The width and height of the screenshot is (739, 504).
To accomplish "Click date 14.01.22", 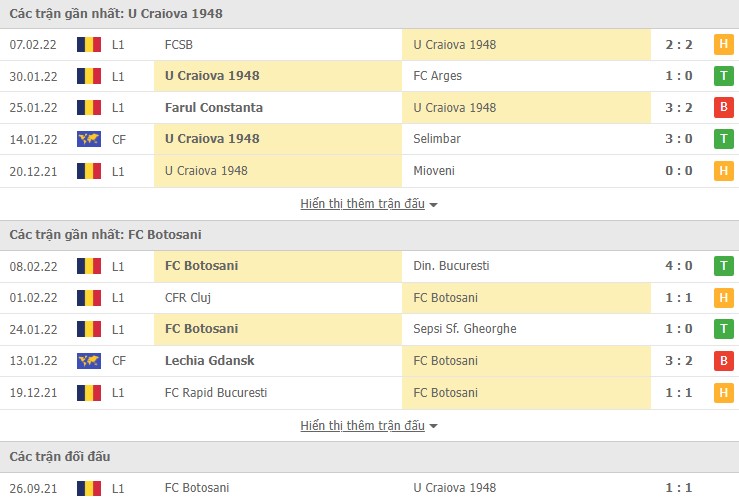I will [x=33, y=140].
